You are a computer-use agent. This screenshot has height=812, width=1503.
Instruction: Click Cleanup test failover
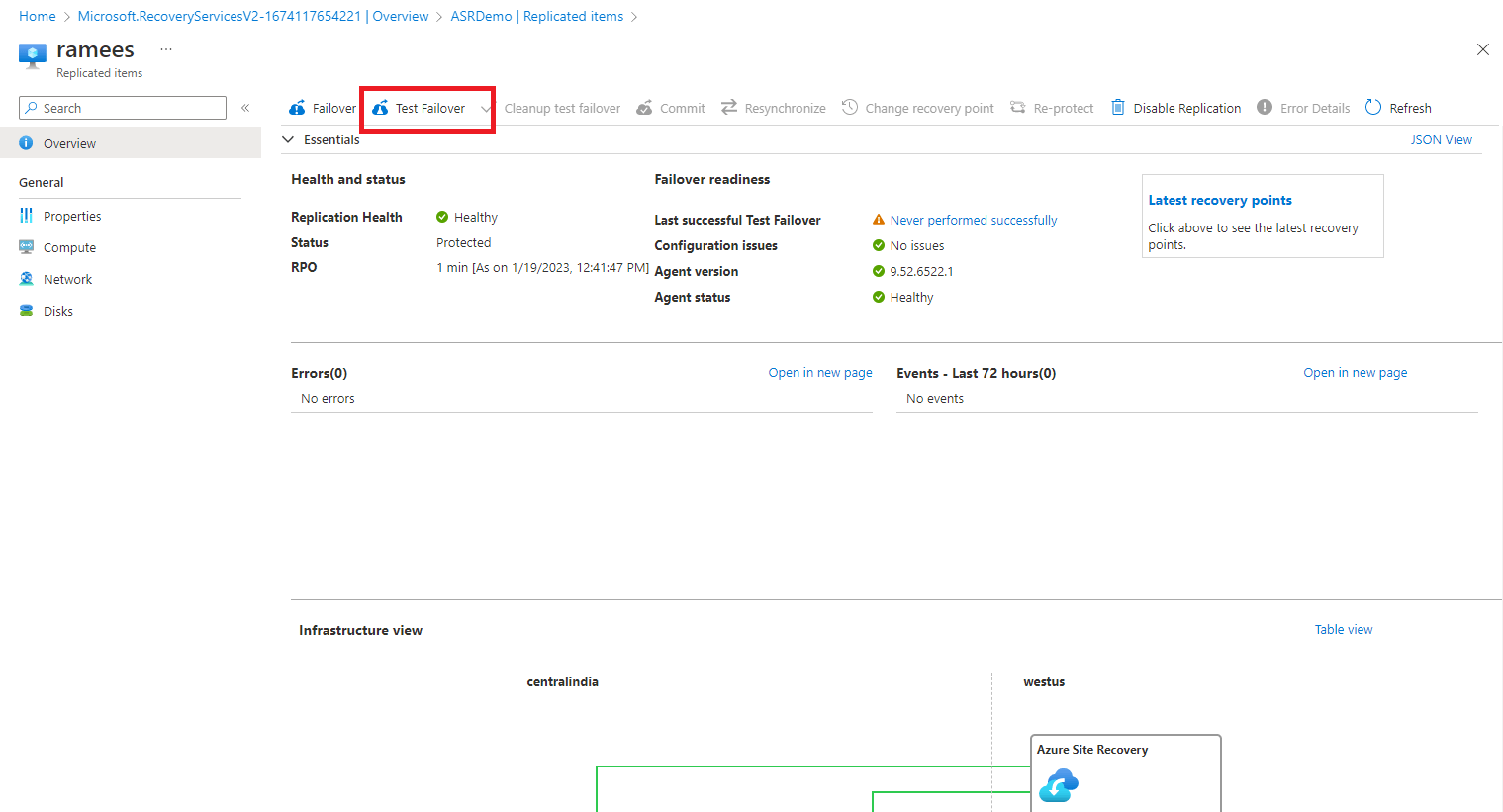point(562,109)
